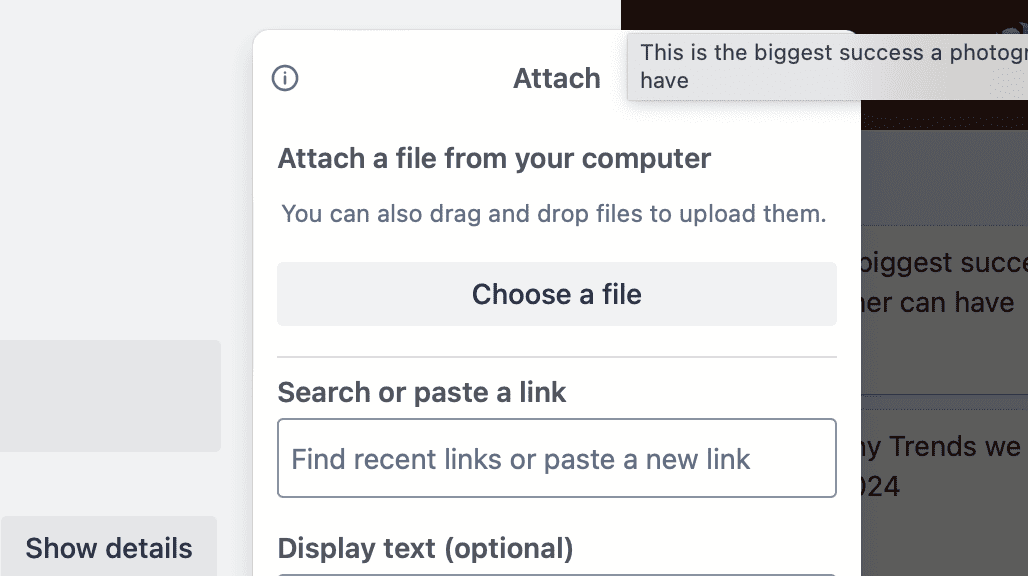Screen dimensions: 1028x576
Task: Click the divider line below Choose a file
Action: tap(556, 357)
